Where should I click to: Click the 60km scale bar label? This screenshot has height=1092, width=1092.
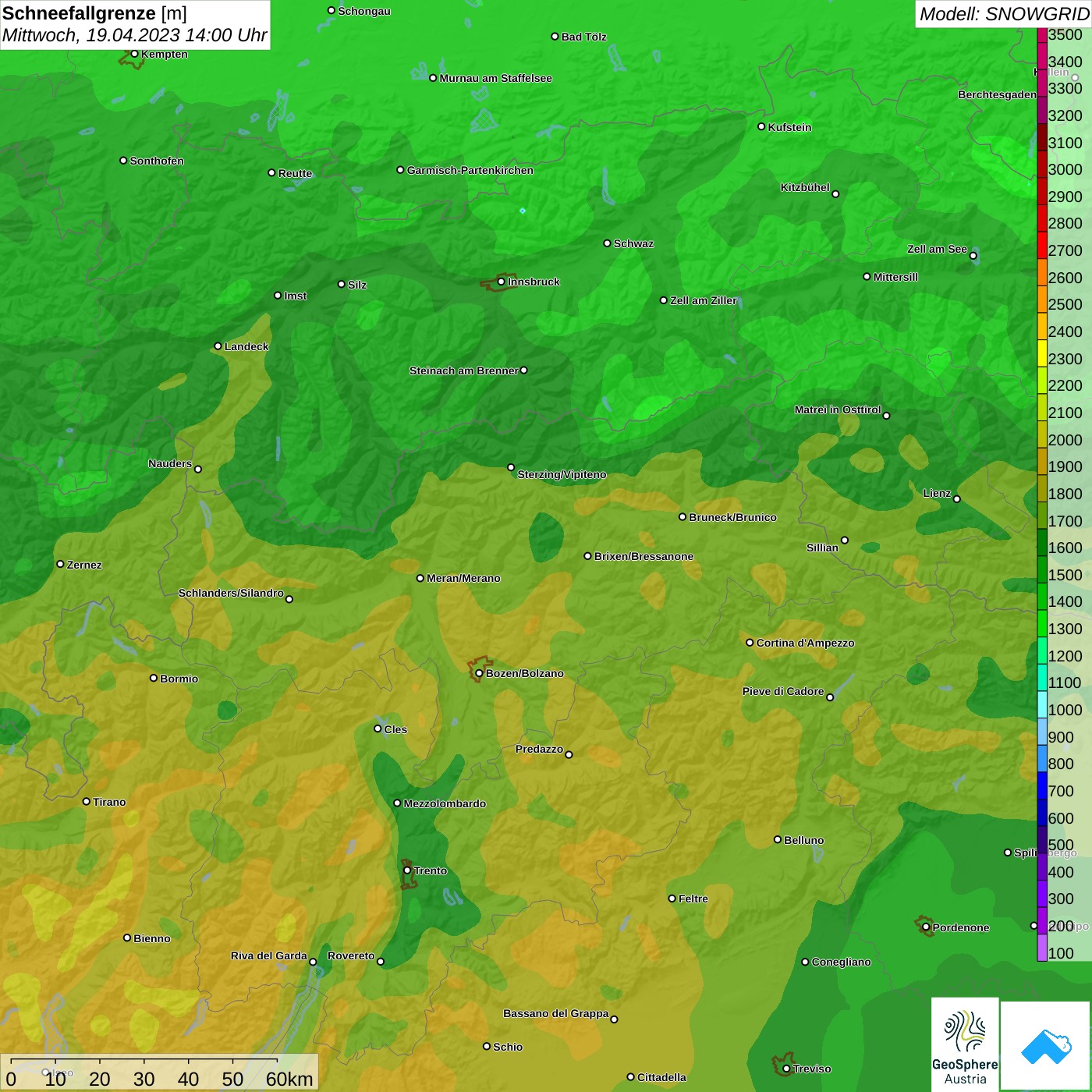click(x=289, y=1079)
